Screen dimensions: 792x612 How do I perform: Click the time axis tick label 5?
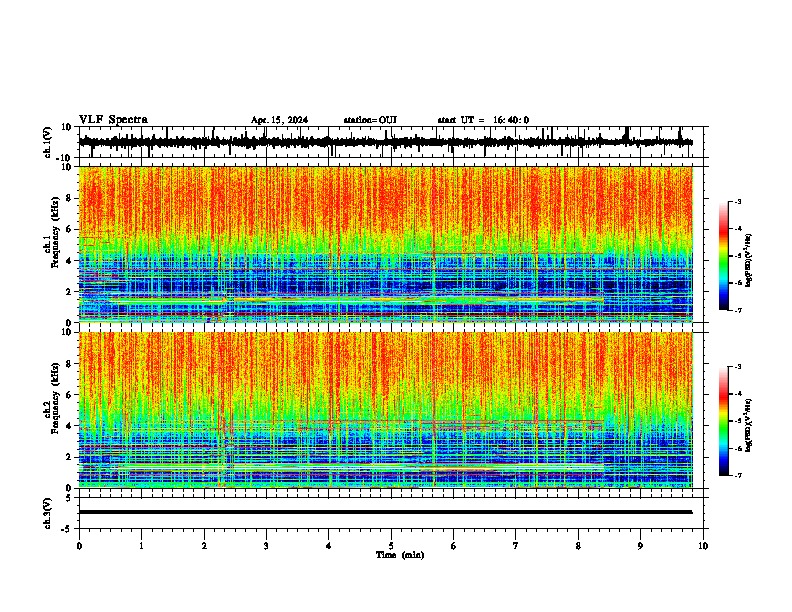point(391,546)
